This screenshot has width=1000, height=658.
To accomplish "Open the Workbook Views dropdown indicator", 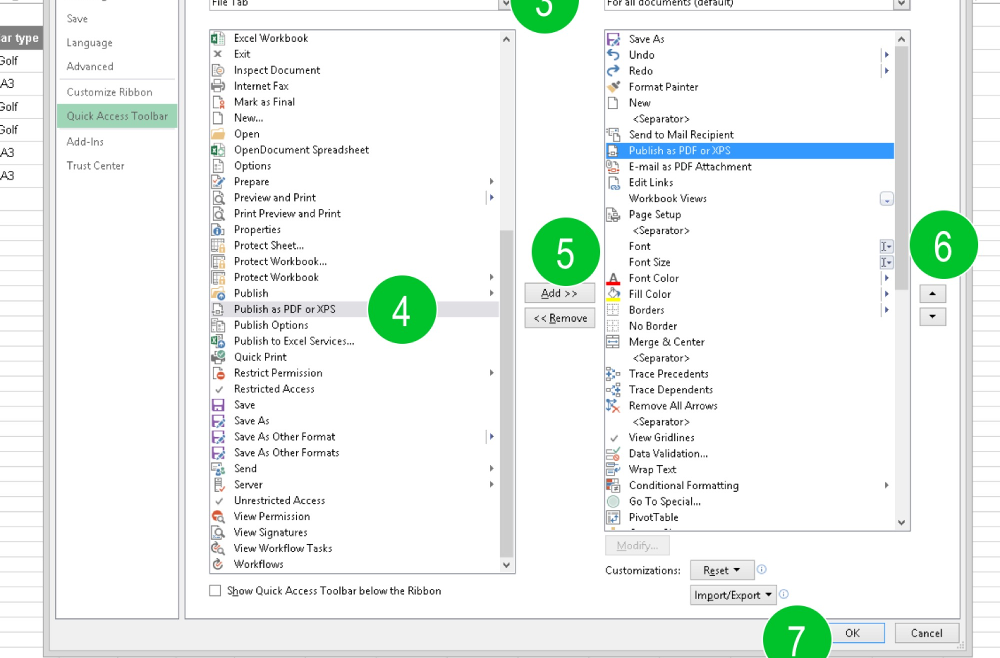I will coord(886,199).
